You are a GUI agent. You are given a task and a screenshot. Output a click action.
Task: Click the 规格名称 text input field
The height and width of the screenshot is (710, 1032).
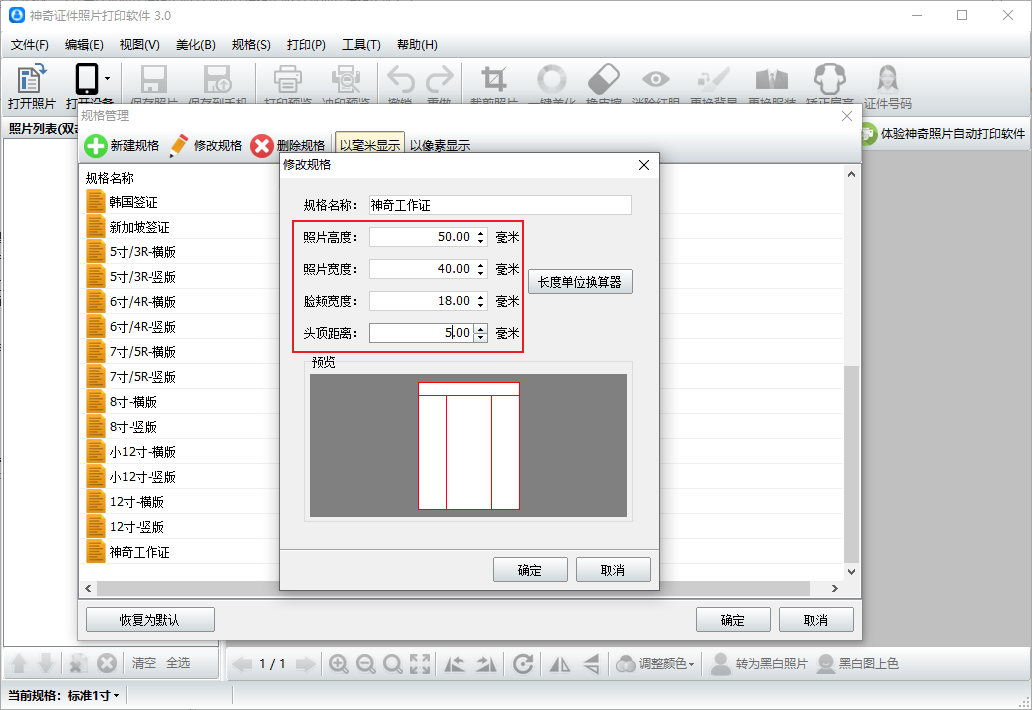(500, 205)
